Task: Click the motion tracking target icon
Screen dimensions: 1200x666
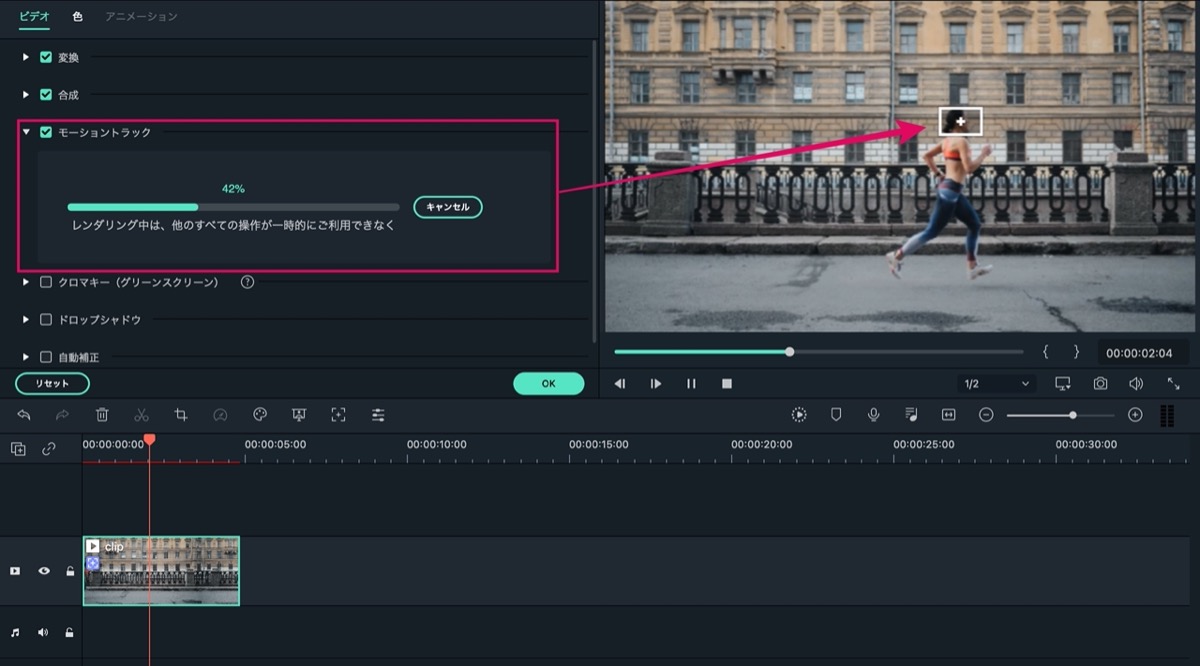Action: [x=339, y=415]
